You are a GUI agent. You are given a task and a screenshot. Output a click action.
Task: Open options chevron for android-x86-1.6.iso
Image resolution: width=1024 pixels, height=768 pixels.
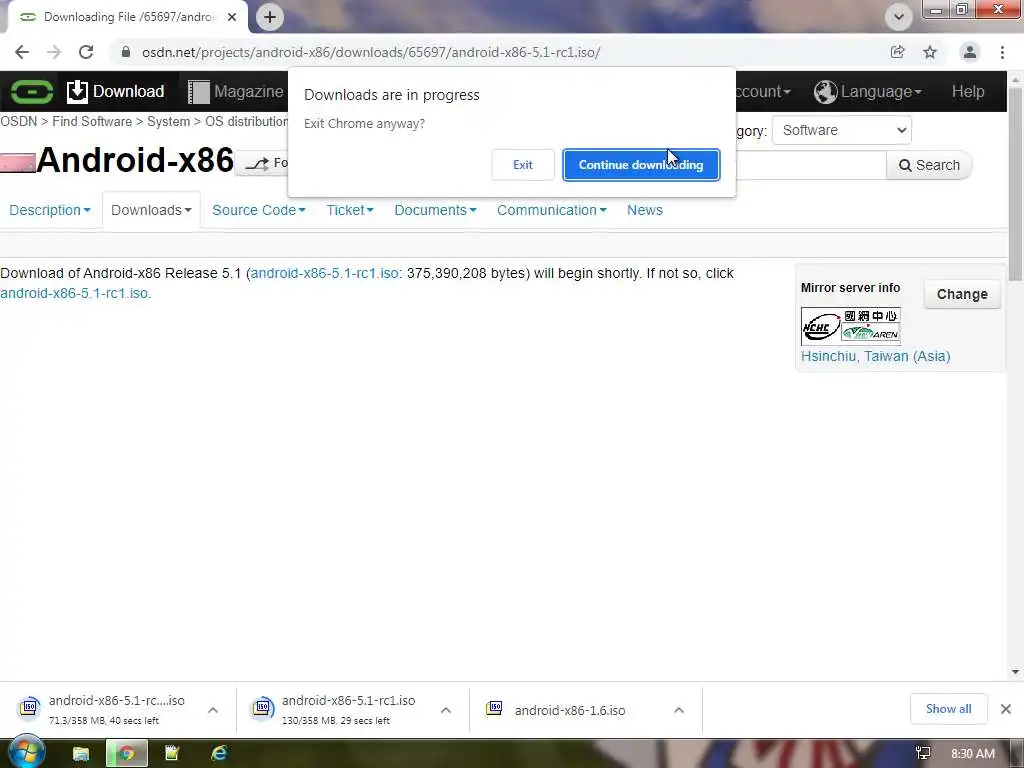[679, 710]
